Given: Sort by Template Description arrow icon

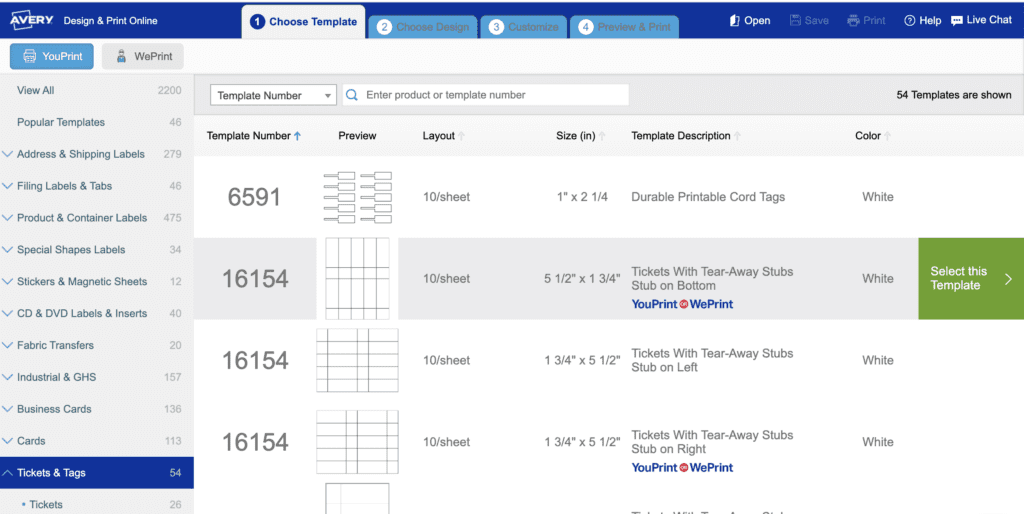Looking at the screenshot, I should 737,136.
